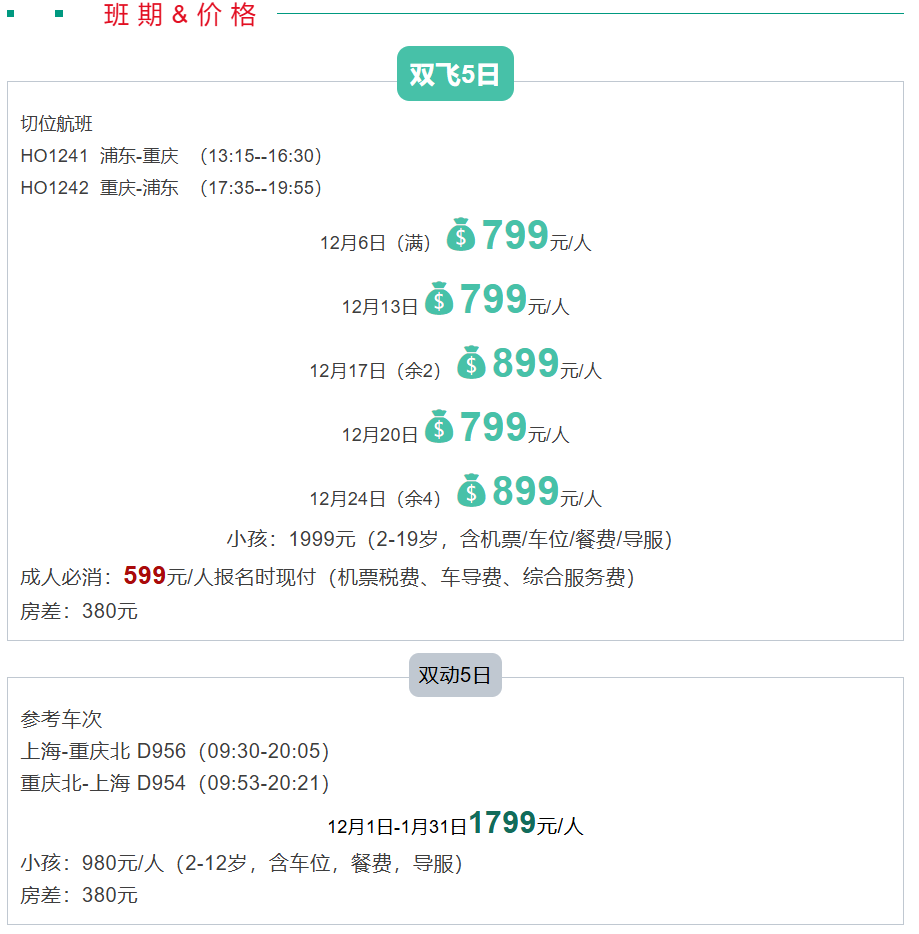Select the 12月20日 departure date
The width and height of the screenshot is (919, 934).
tap(380, 435)
